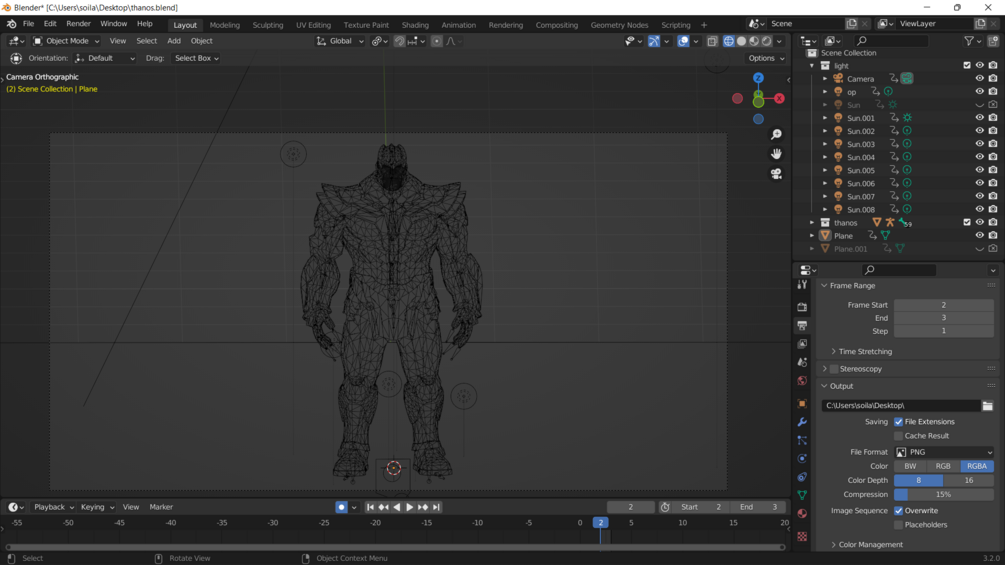Uncheck the Overwrite checkbox

pyautogui.click(x=898, y=511)
